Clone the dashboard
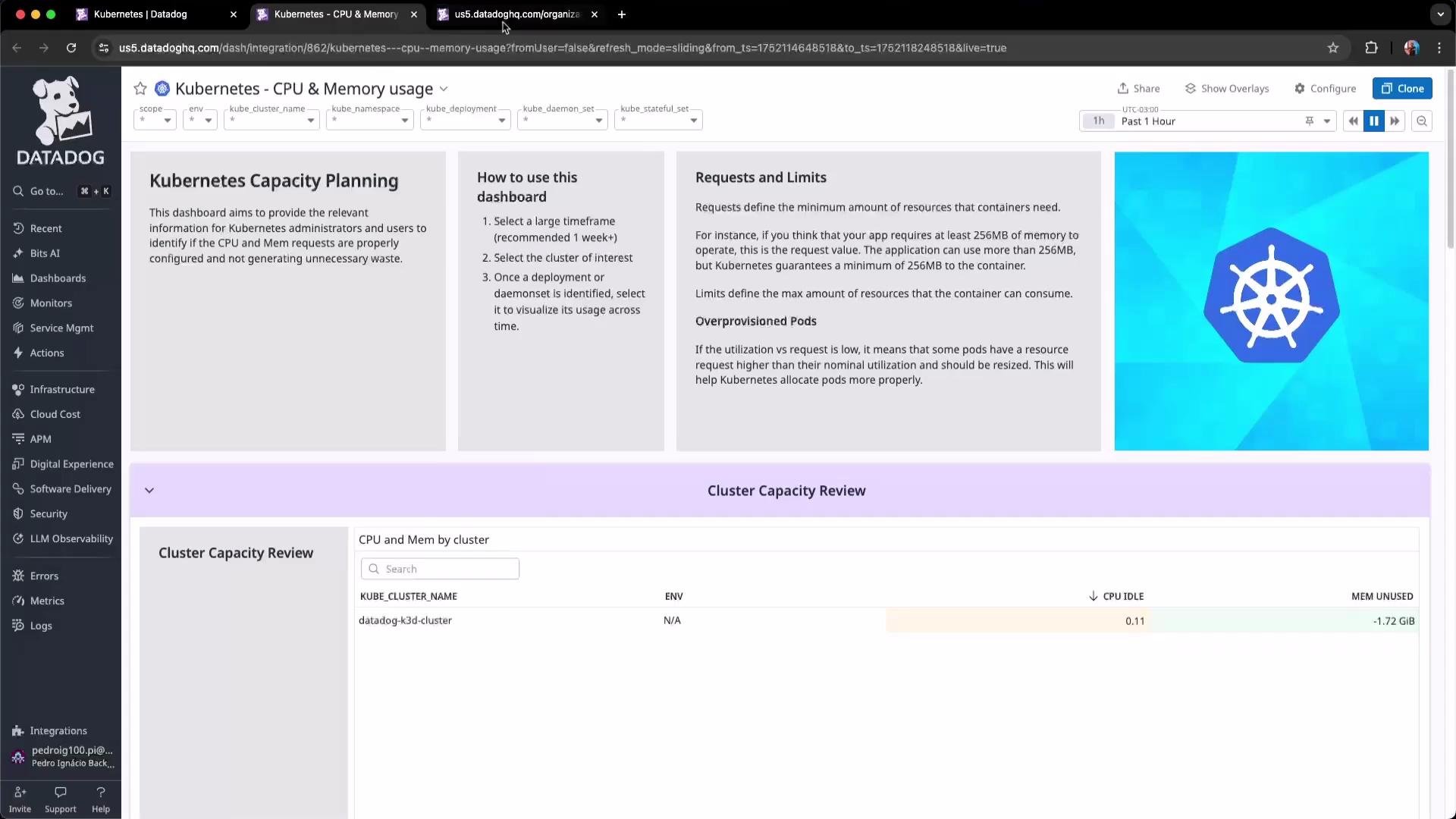 tap(1402, 89)
